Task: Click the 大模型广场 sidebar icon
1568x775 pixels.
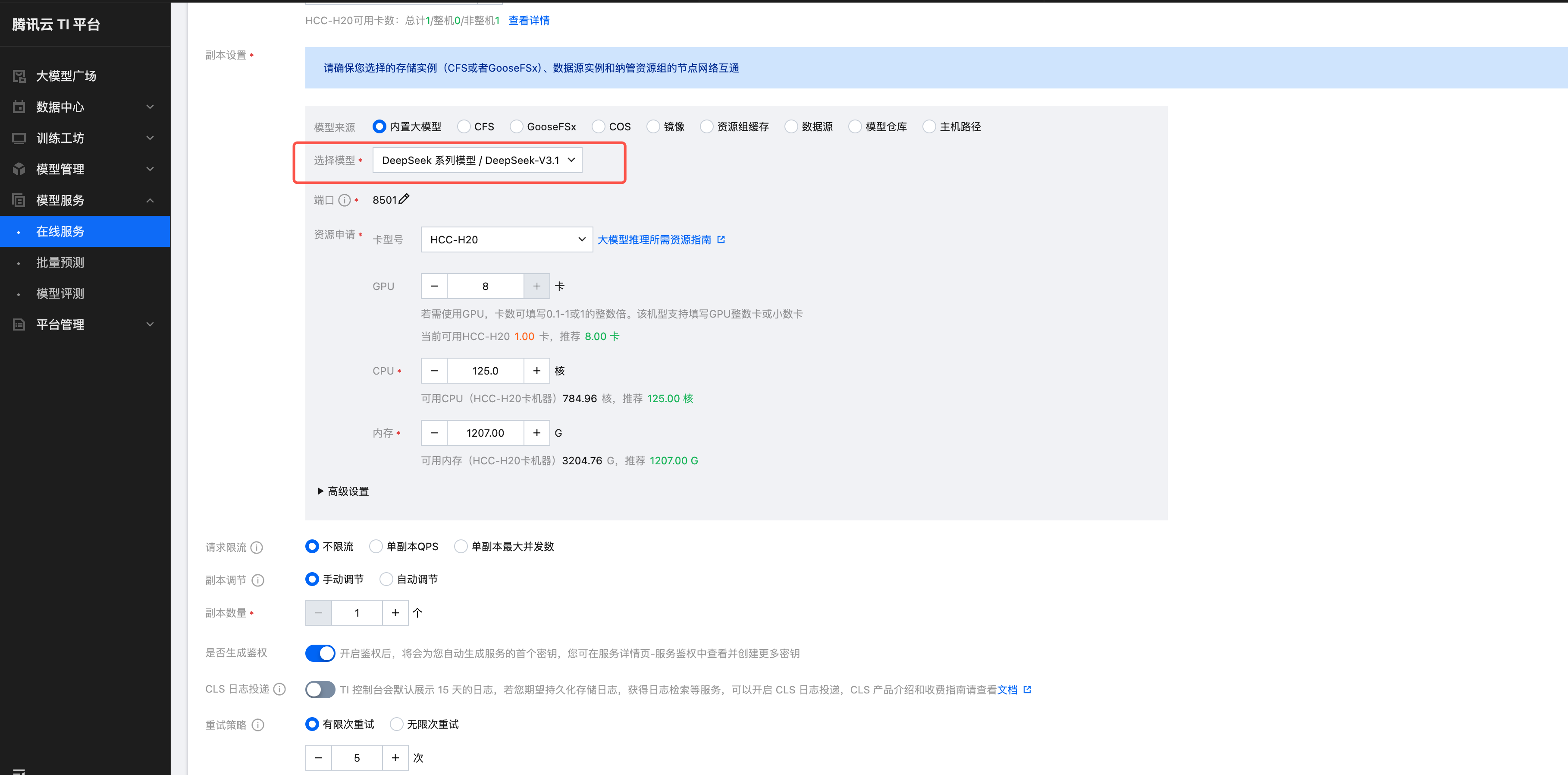Action: pyautogui.click(x=19, y=76)
